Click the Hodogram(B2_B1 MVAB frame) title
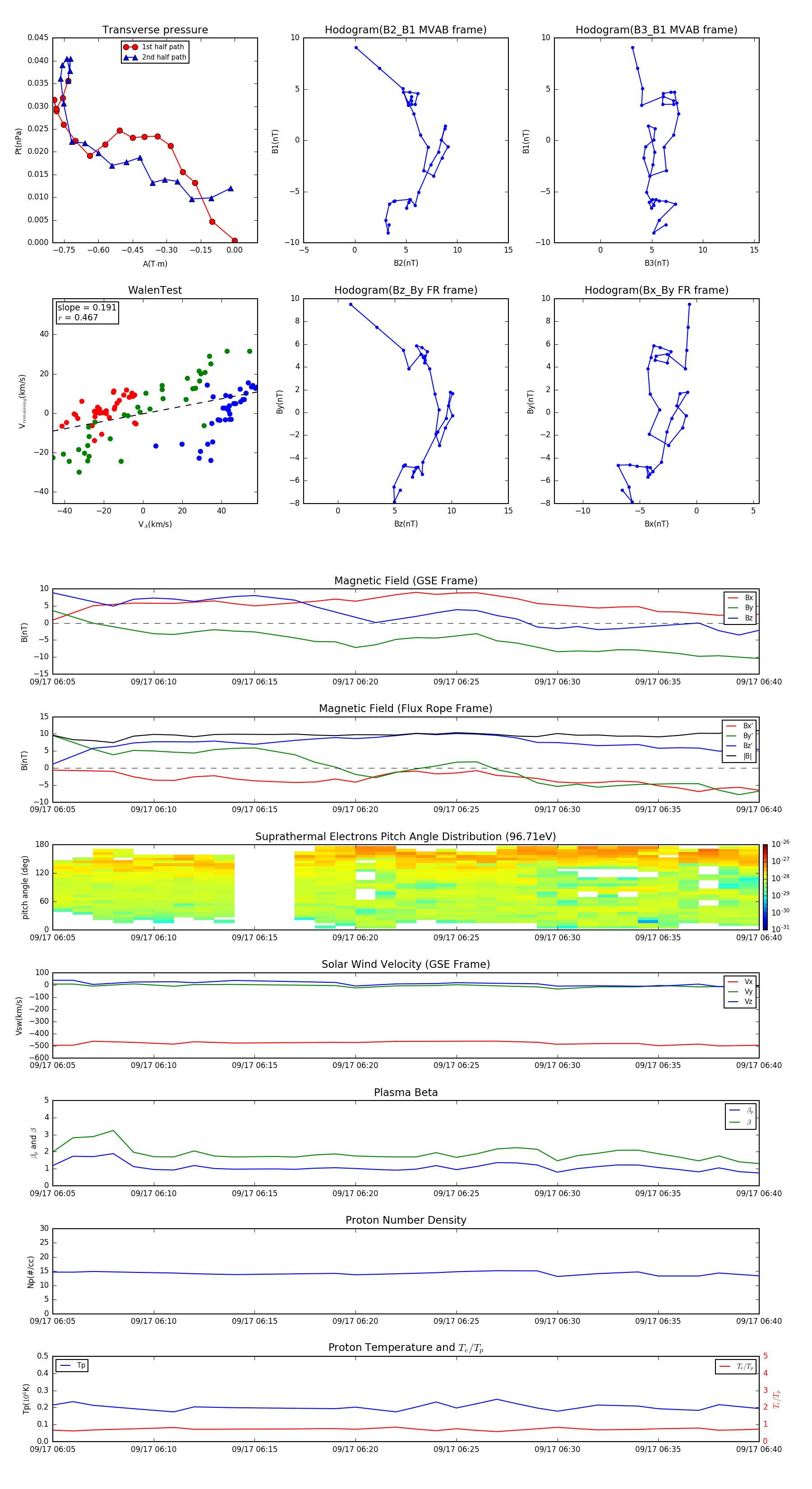The width and height of the screenshot is (812, 1489). click(x=406, y=30)
